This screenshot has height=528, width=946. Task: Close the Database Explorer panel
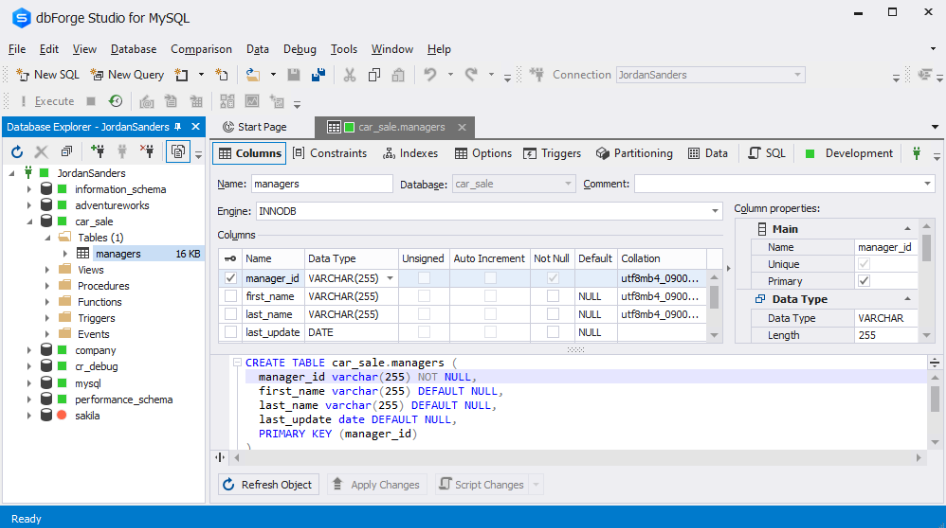pyautogui.click(x=195, y=127)
